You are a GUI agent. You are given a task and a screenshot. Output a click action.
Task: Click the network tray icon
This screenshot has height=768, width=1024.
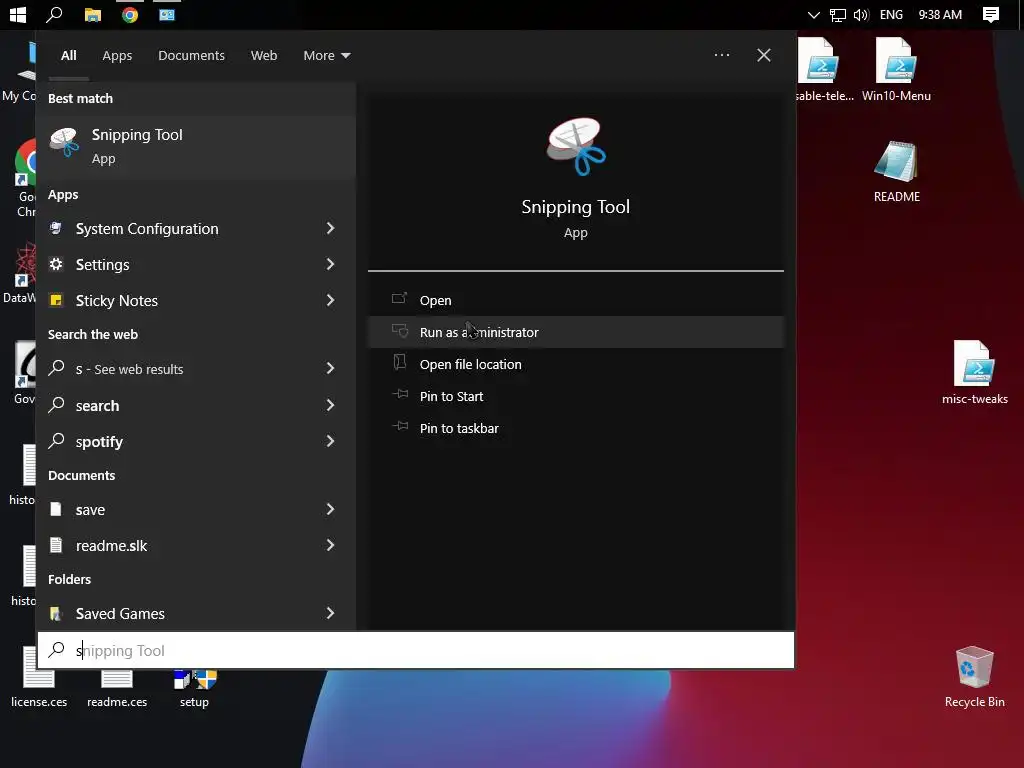837,14
